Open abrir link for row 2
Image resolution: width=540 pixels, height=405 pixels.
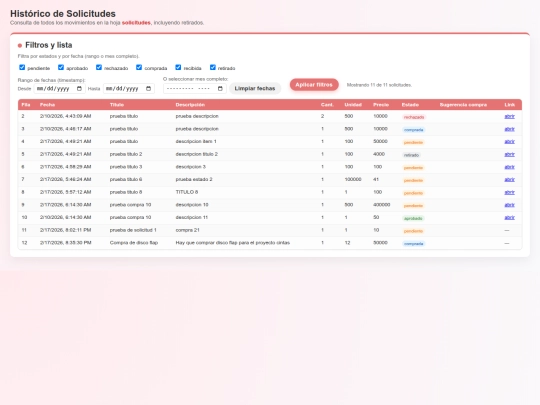(x=509, y=116)
